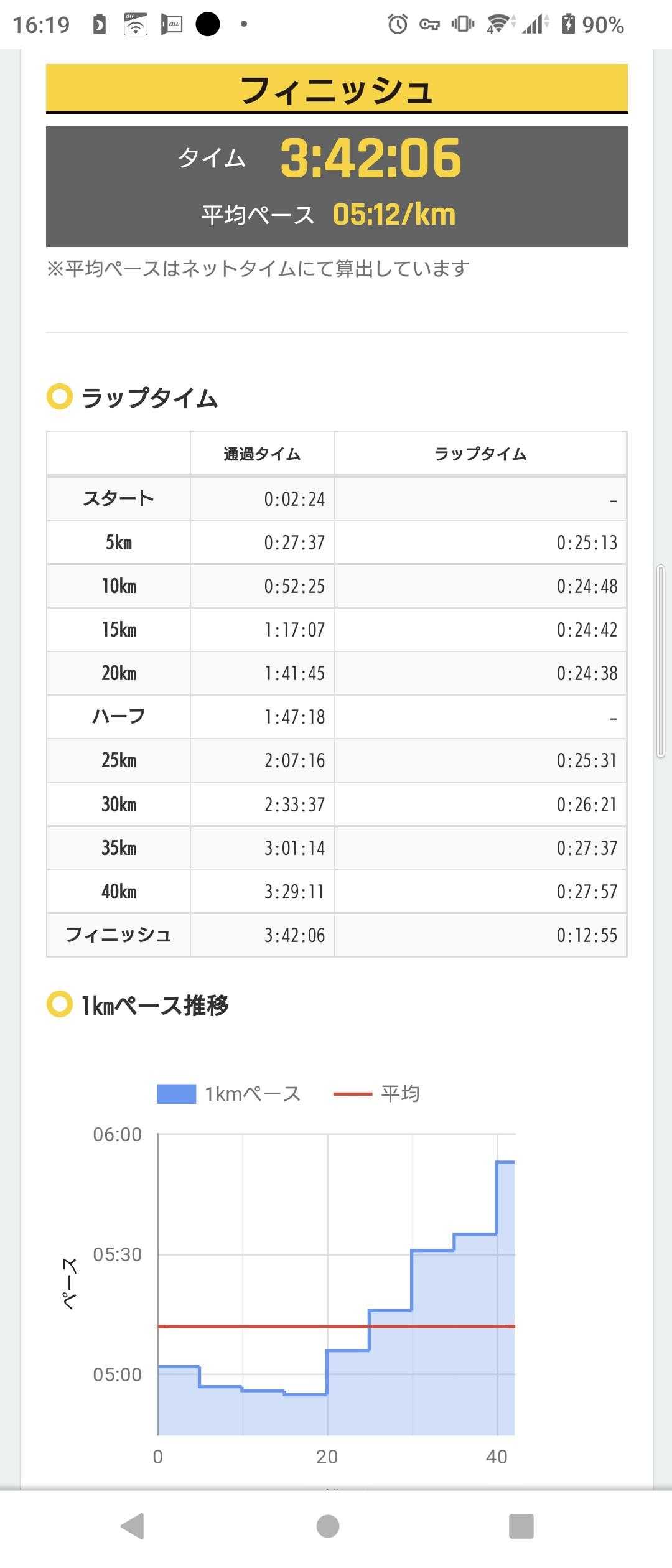Image resolution: width=672 pixels, height=1568 pixels.
Task: Tap the yellow フィニッシュ banner
Action: 337,89
